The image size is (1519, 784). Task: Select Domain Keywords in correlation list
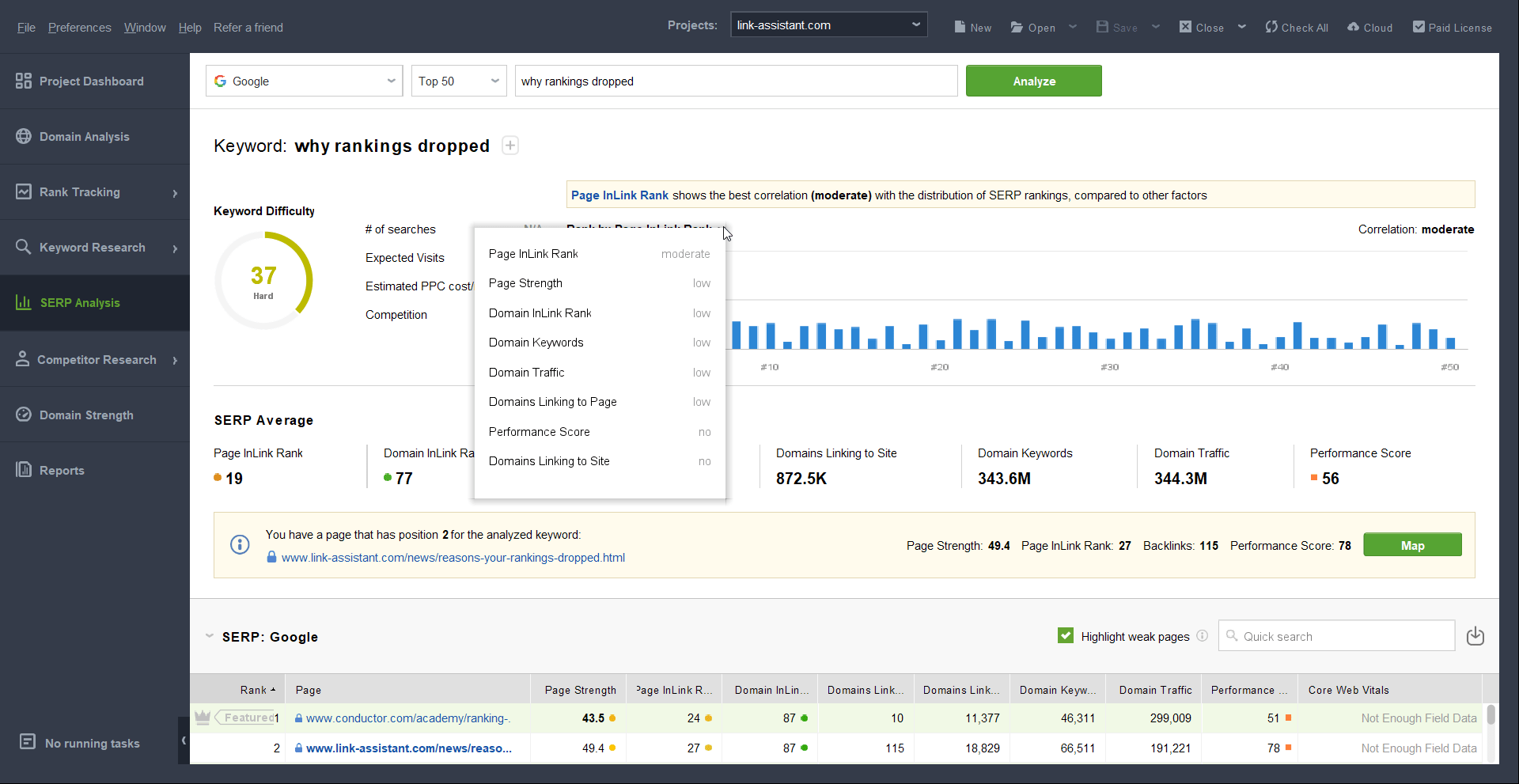(x=600, y=343)
